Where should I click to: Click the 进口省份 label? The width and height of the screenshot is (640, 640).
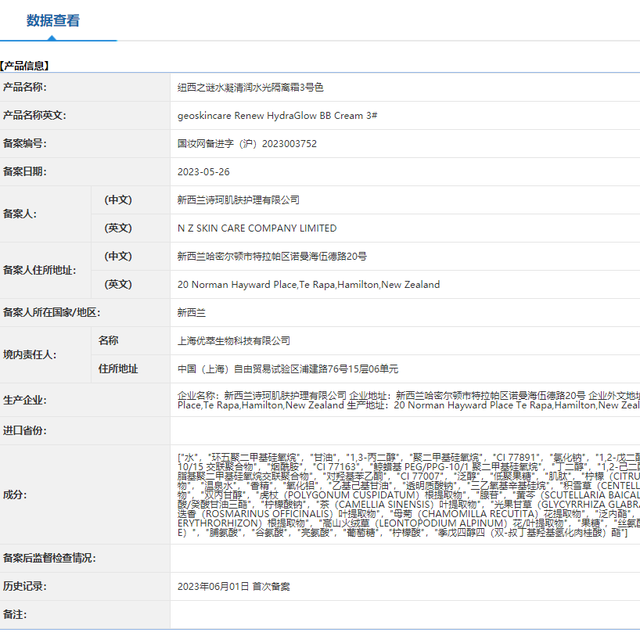24,431
